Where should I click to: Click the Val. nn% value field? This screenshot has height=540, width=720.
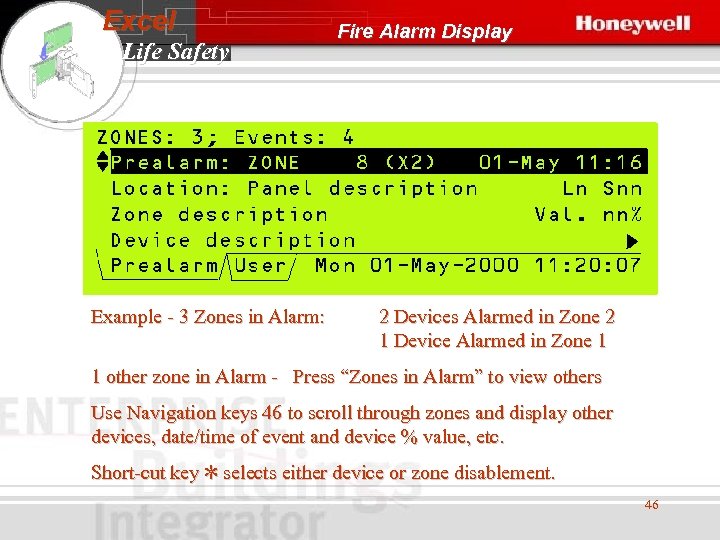click(588, 214)
